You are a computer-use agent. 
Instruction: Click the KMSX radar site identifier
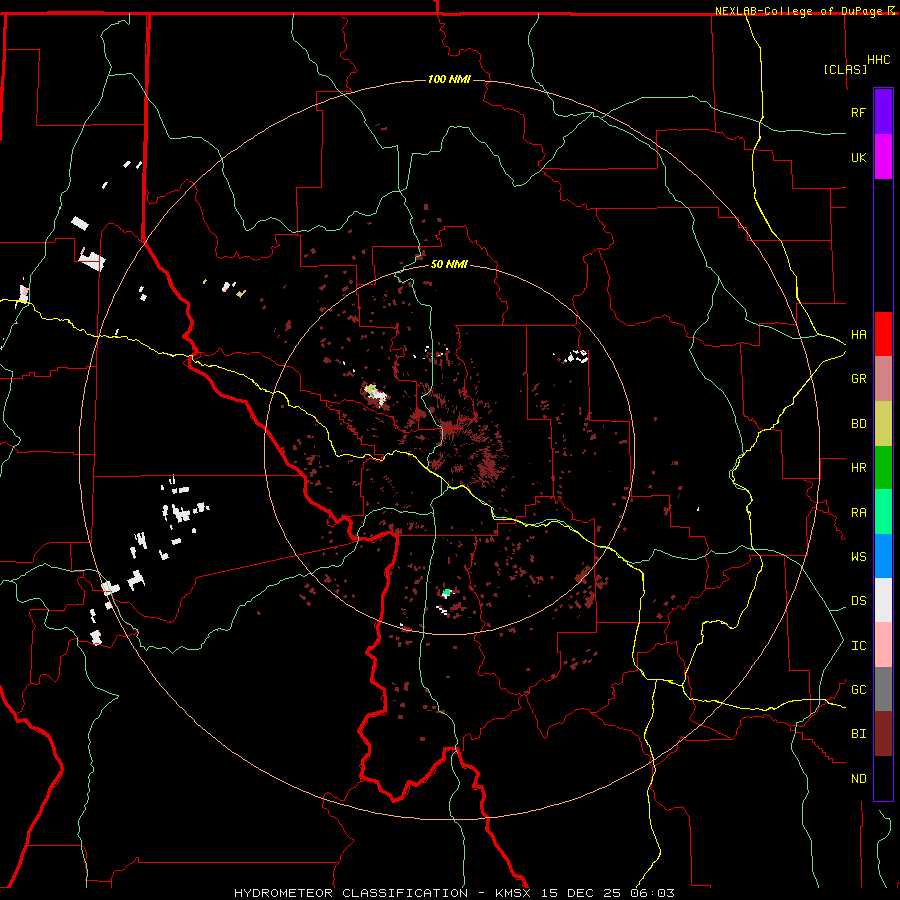(514, 893)
